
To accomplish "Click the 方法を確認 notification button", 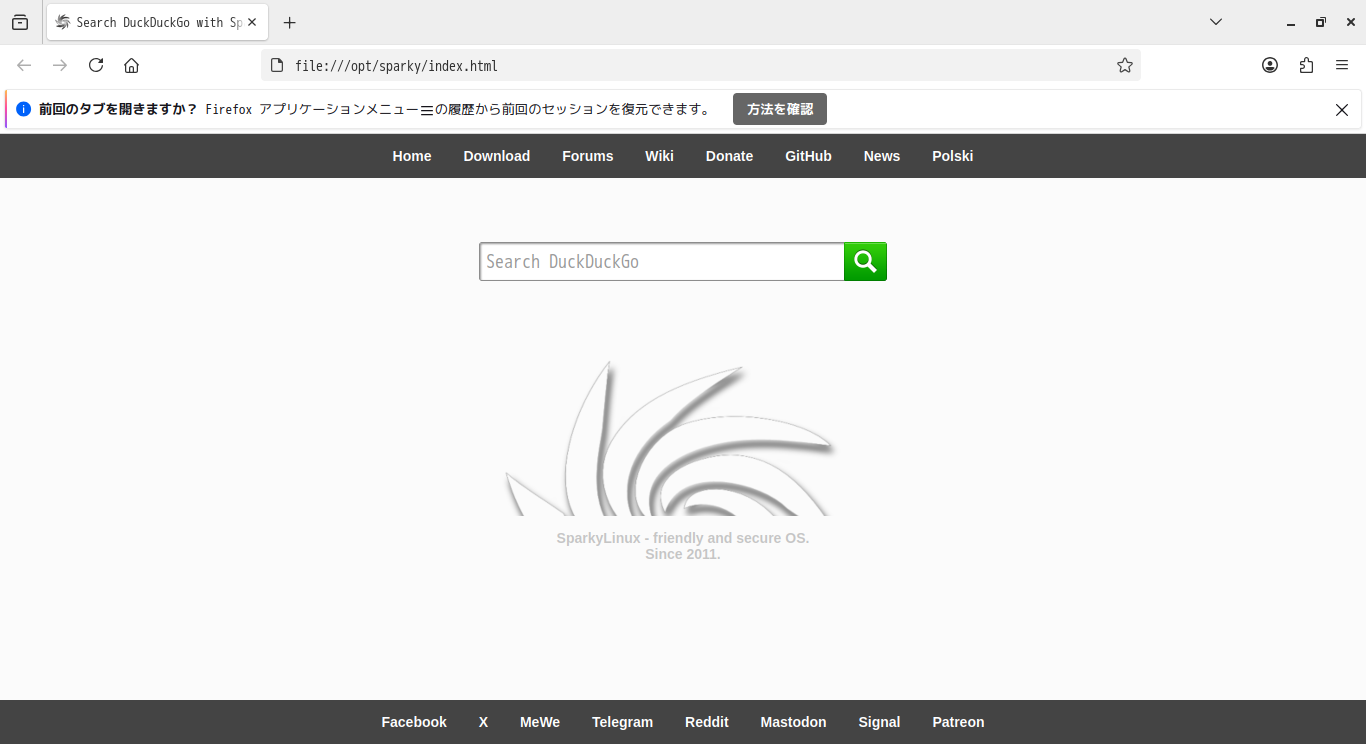I will click(x=779, y=109).
